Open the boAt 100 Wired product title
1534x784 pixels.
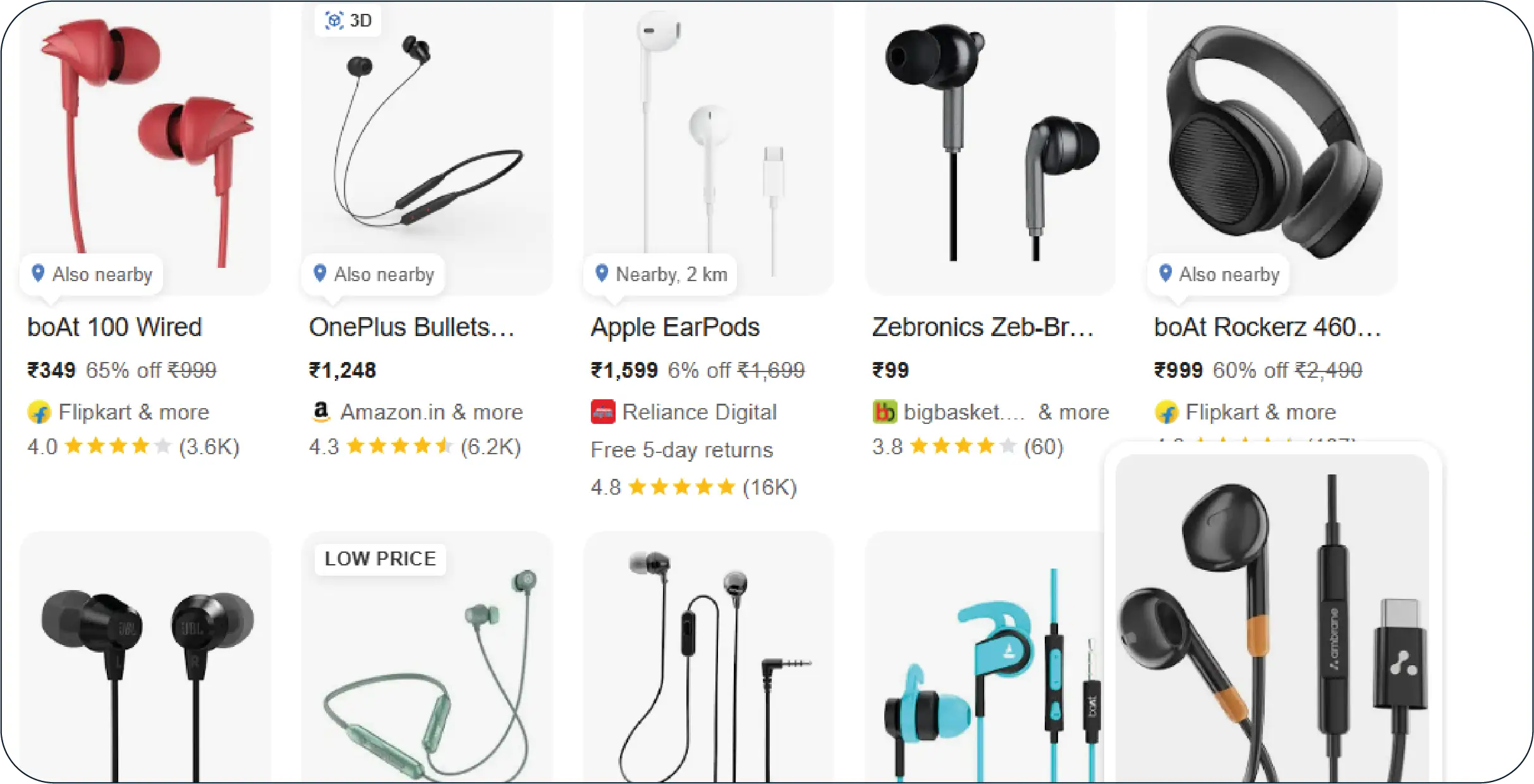click(114, 327)
